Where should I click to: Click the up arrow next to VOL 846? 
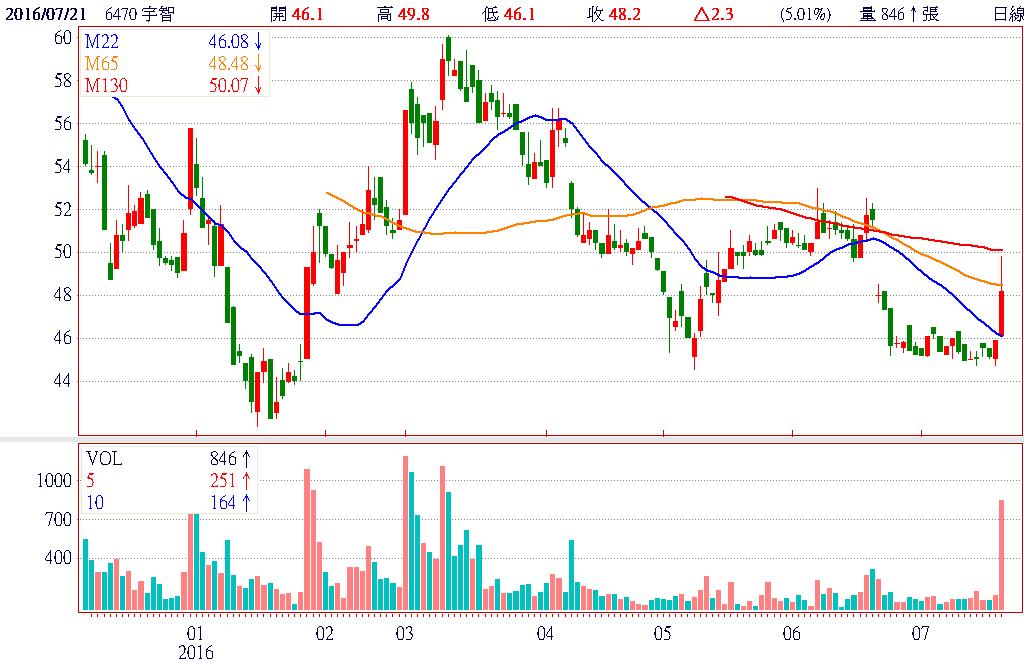246,459
